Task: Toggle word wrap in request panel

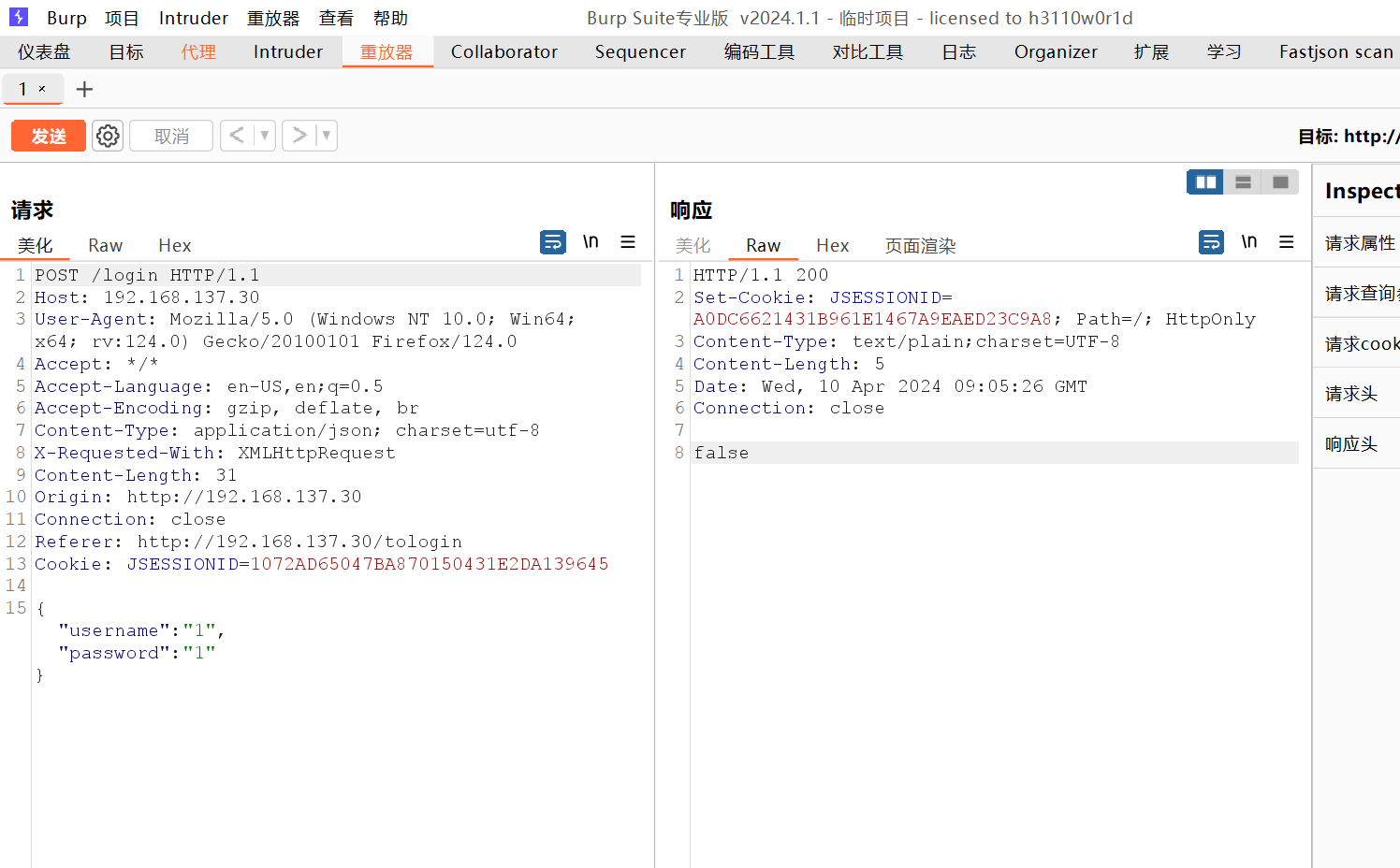Action: coord(553,242)
